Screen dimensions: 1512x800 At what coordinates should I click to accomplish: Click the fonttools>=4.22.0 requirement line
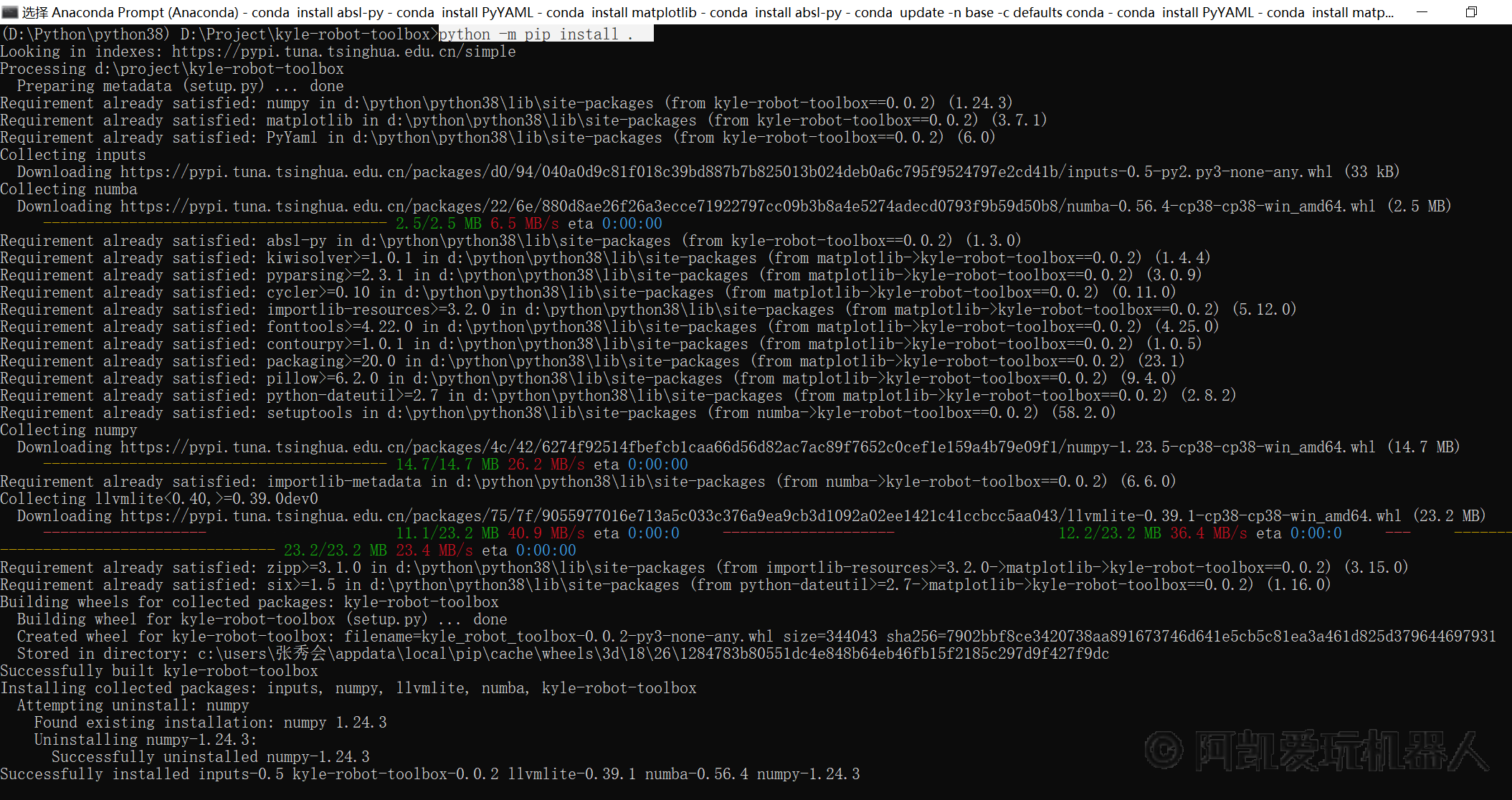(x=609, y=327)
